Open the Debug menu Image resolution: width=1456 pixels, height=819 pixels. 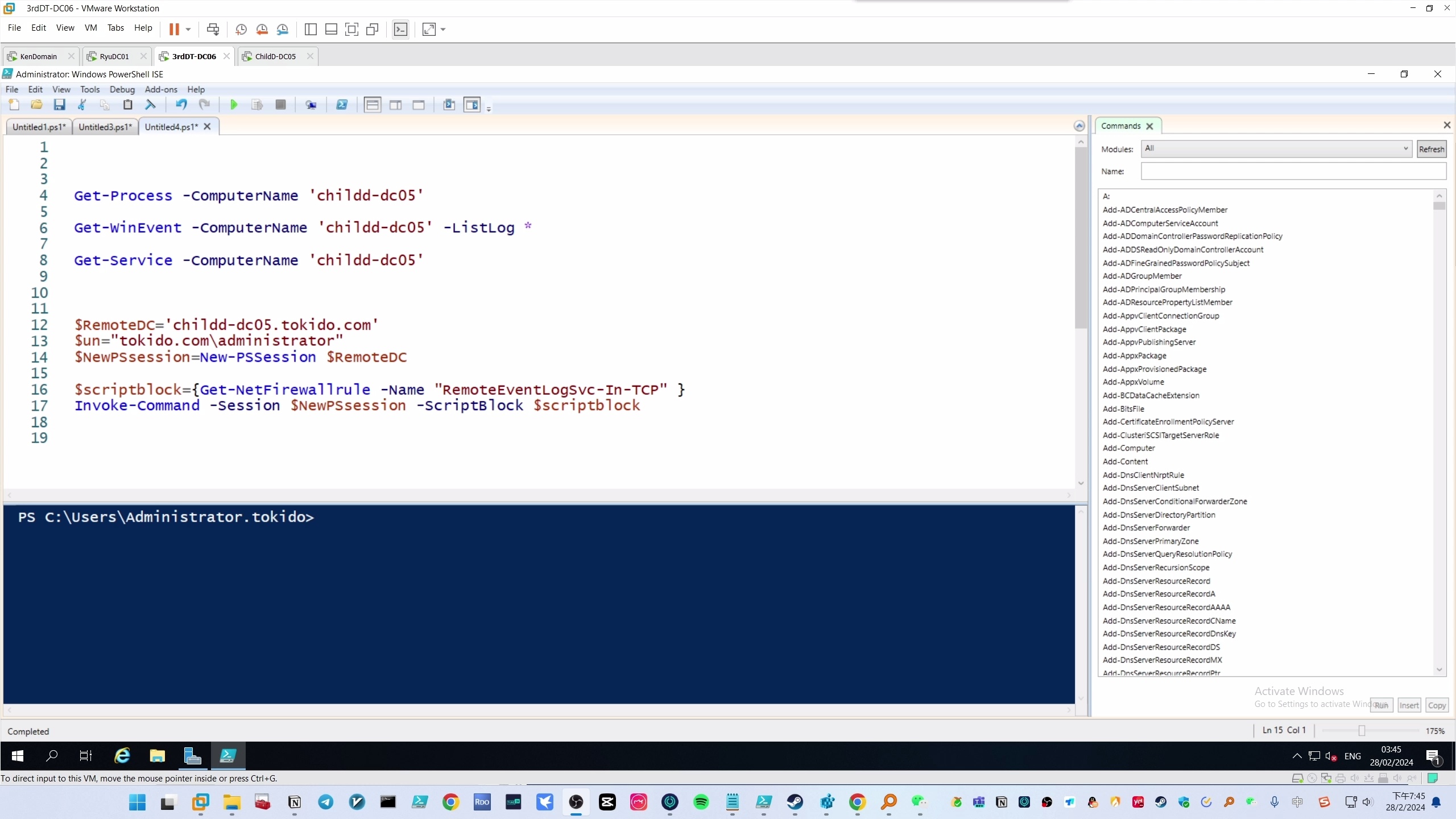pyautogui.click(x=122, y=89)
